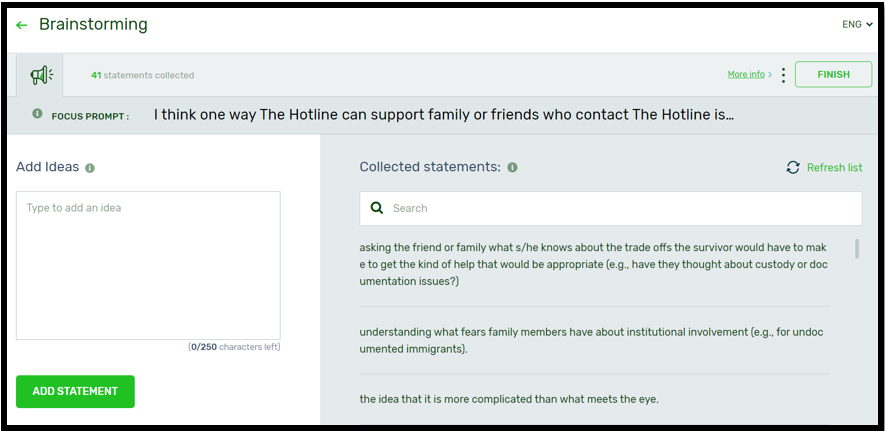Click the Brainstorming page title
Screen dimensions: 885x431
[93, 24]
